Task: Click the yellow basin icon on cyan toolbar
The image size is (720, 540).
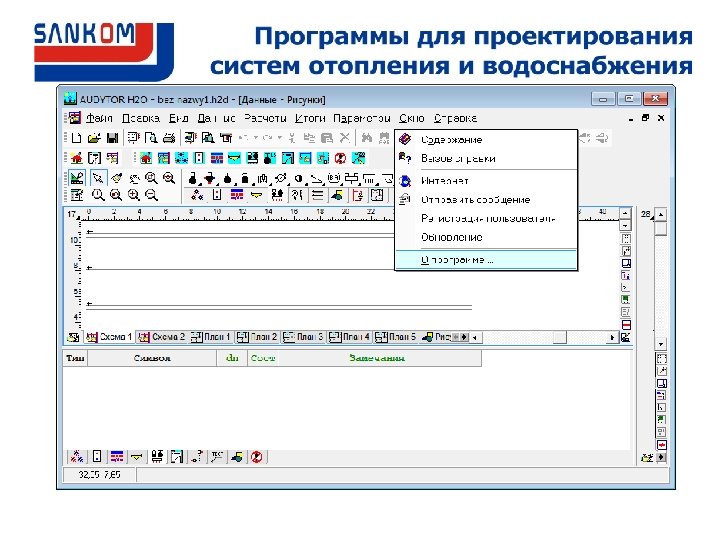Action: [x=234, y=158]
